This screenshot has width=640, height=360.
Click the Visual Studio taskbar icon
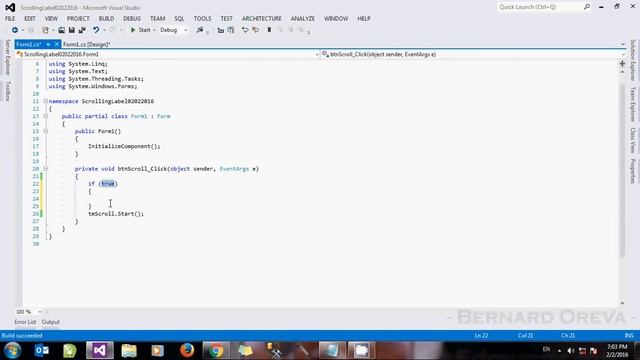click(x=100, y=351)
